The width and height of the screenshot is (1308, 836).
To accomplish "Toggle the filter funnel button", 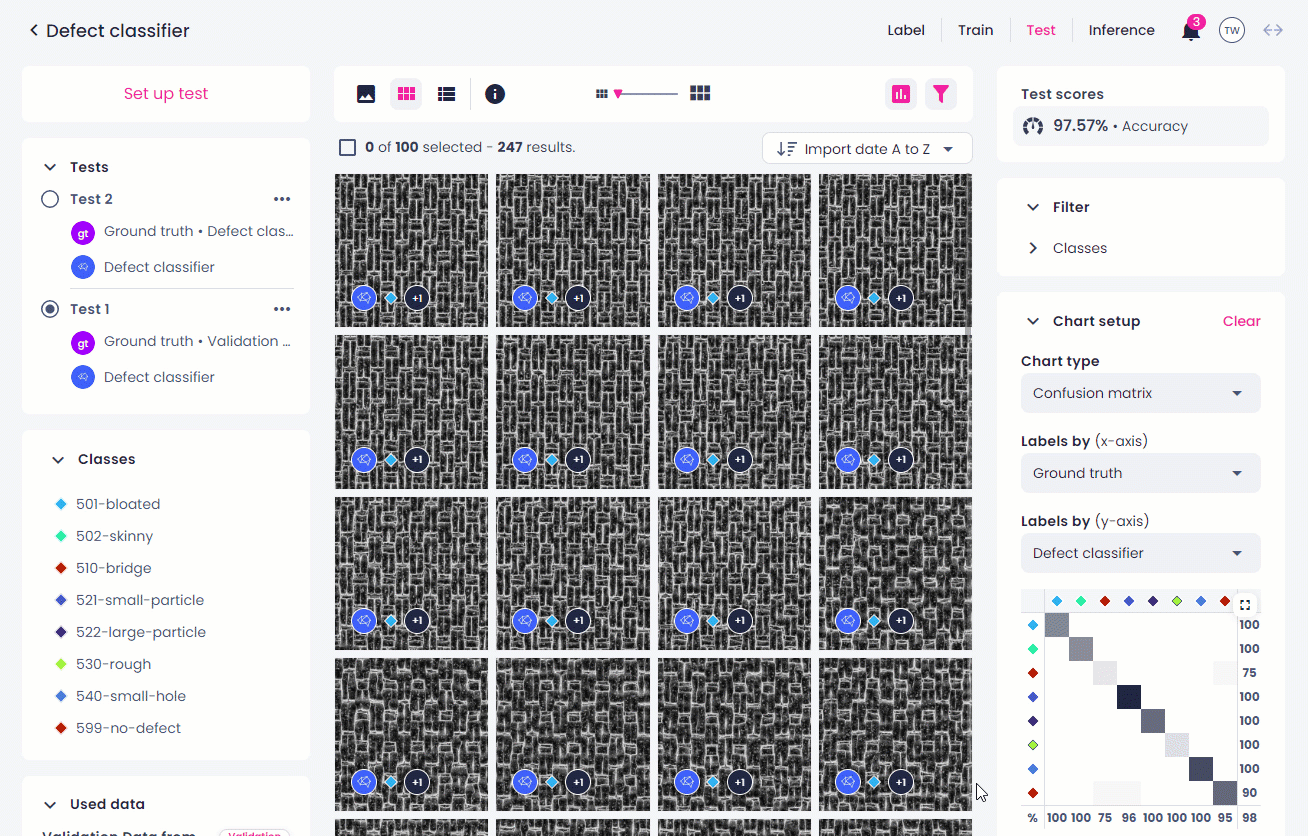I will click(941, 94).
